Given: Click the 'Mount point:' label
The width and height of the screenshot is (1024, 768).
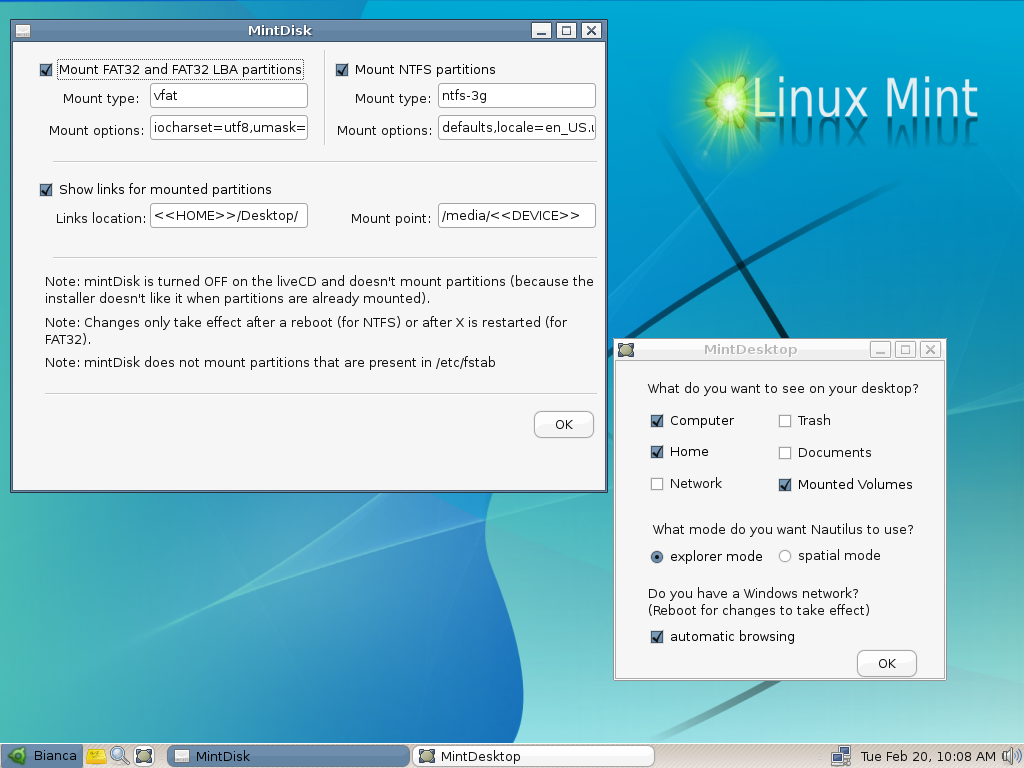Looking at the screenshot, I should tap(391, 218).
